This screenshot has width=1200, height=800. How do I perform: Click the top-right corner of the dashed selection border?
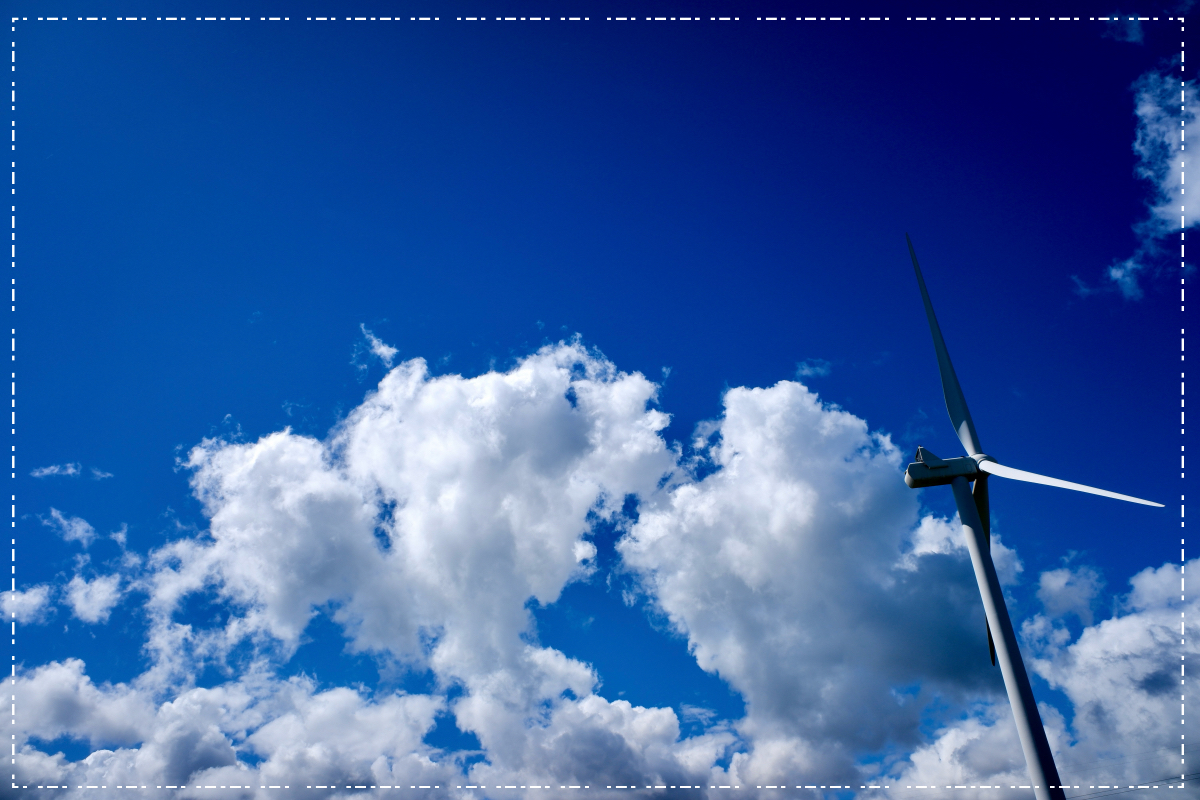[x=1183, y=19]
